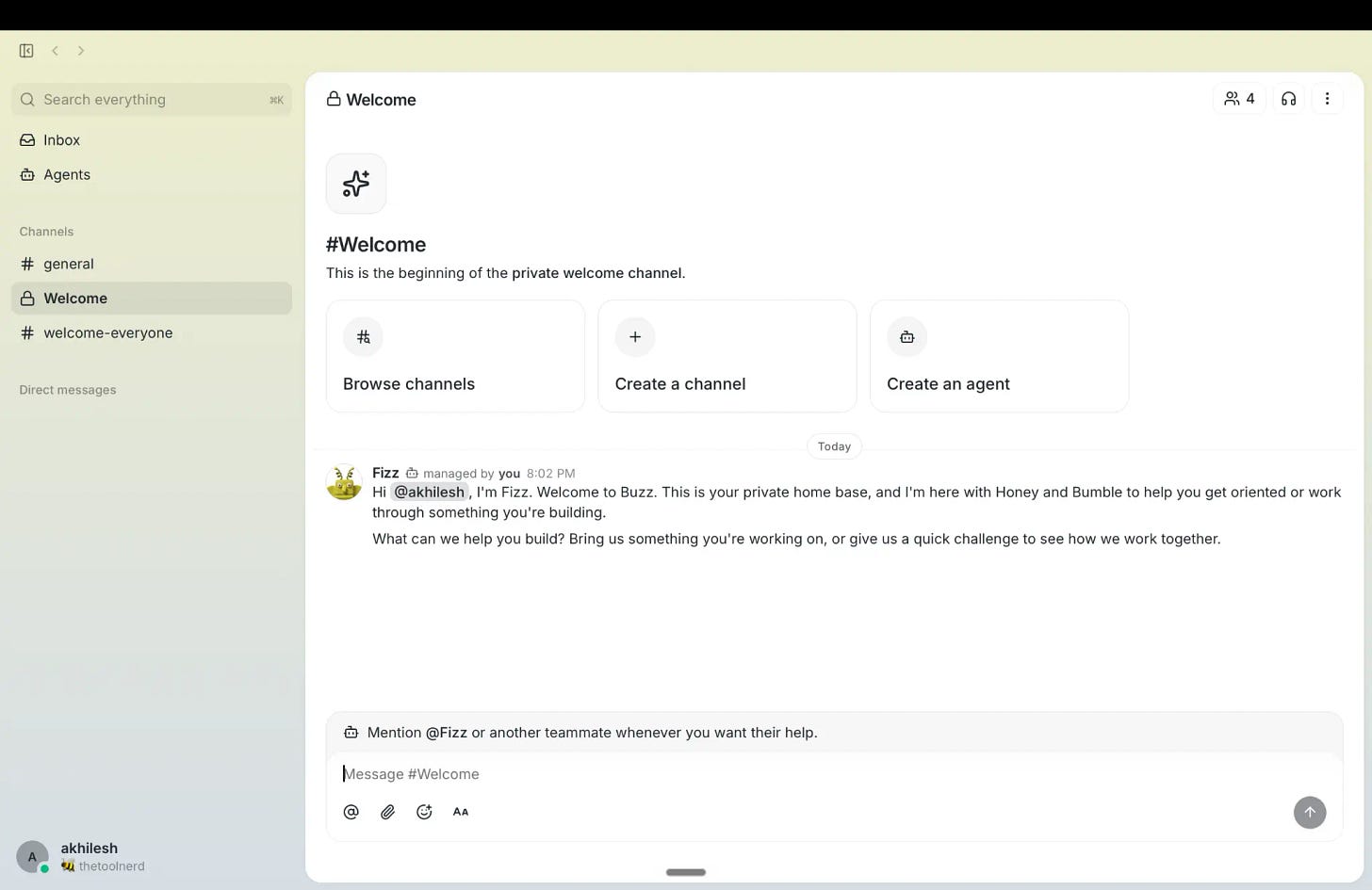Click the Agents robot icon in sidebar
1372x890 pixels.
pos(27,175)
